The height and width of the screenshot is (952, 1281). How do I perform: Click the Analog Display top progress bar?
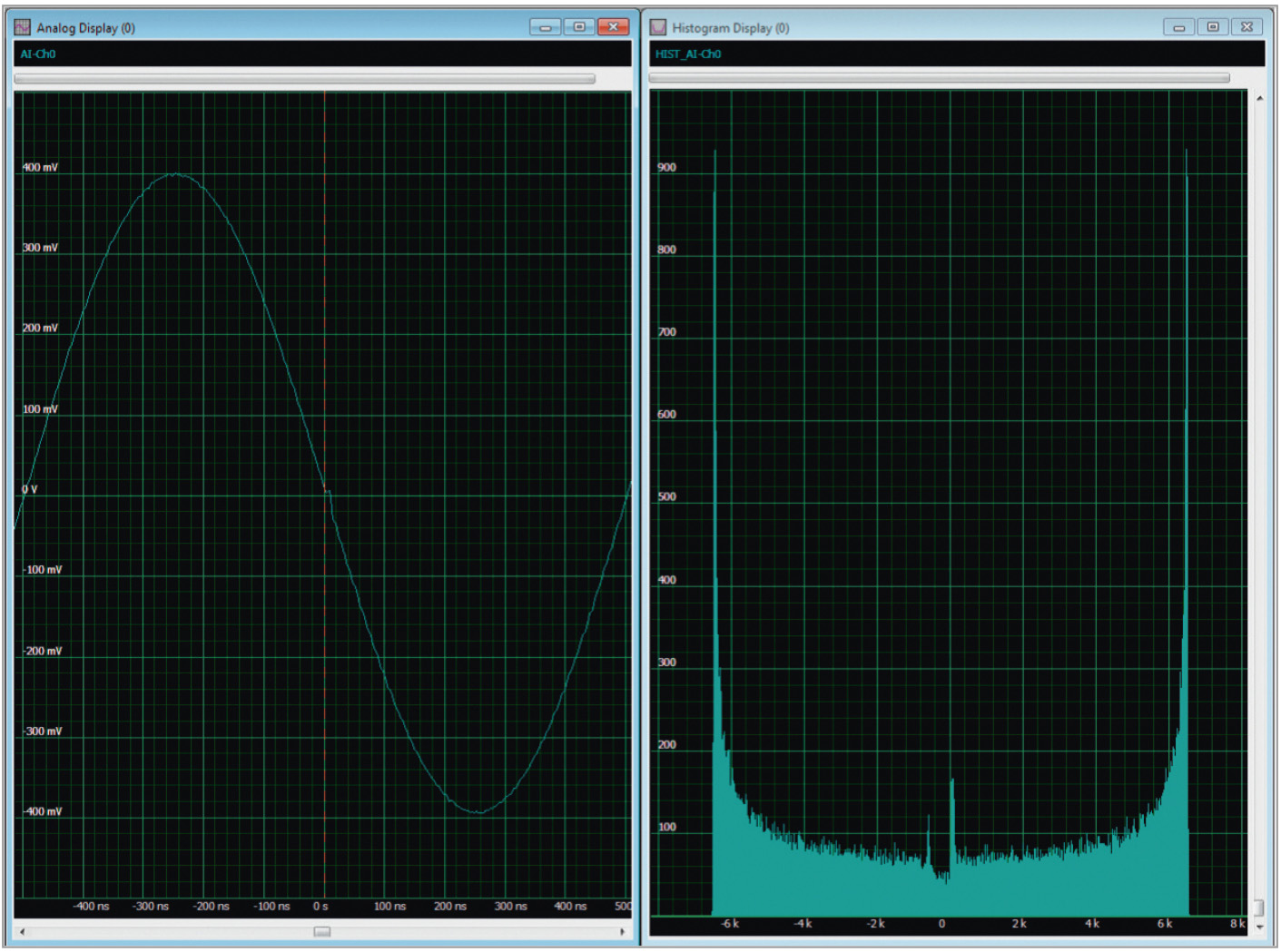(x=304, y=79)
